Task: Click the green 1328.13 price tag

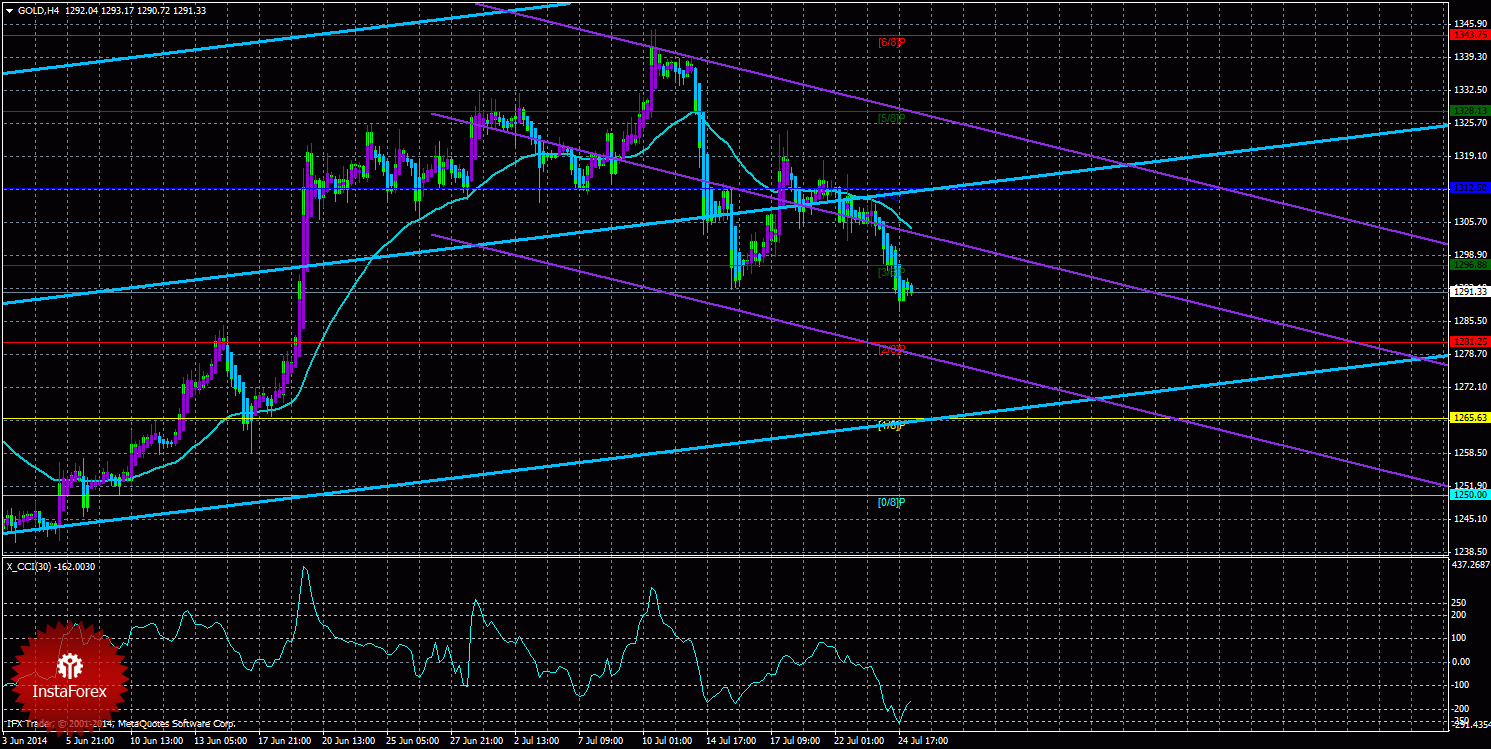Action: [x=1470, y=111]
